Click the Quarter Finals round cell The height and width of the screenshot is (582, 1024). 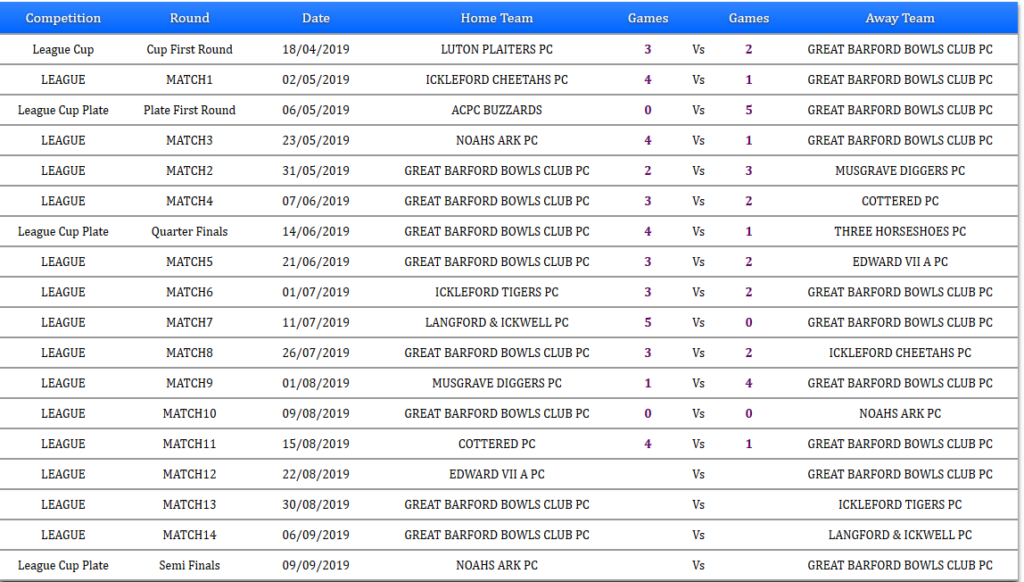[189, 232]
